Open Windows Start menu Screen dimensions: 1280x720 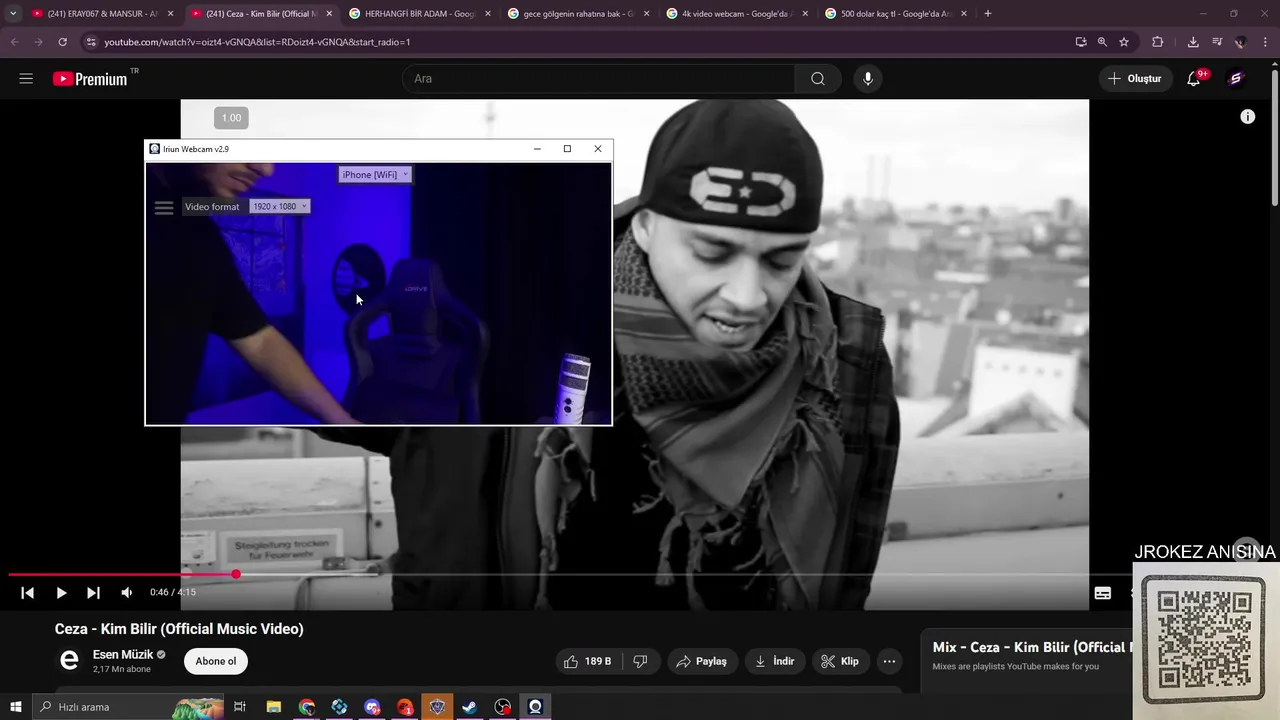16,707
